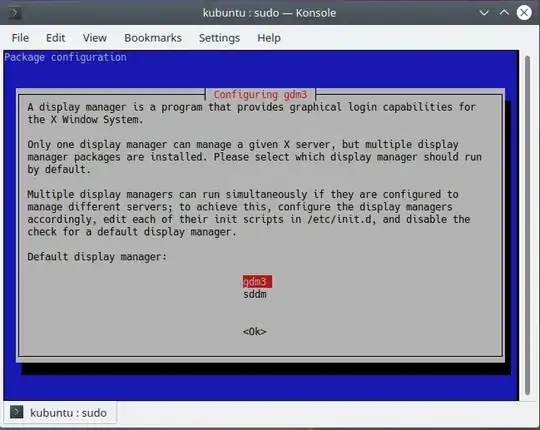Close Konsole with the X button
The height and width of the screenshot is (430, 540).
(524, 13)
